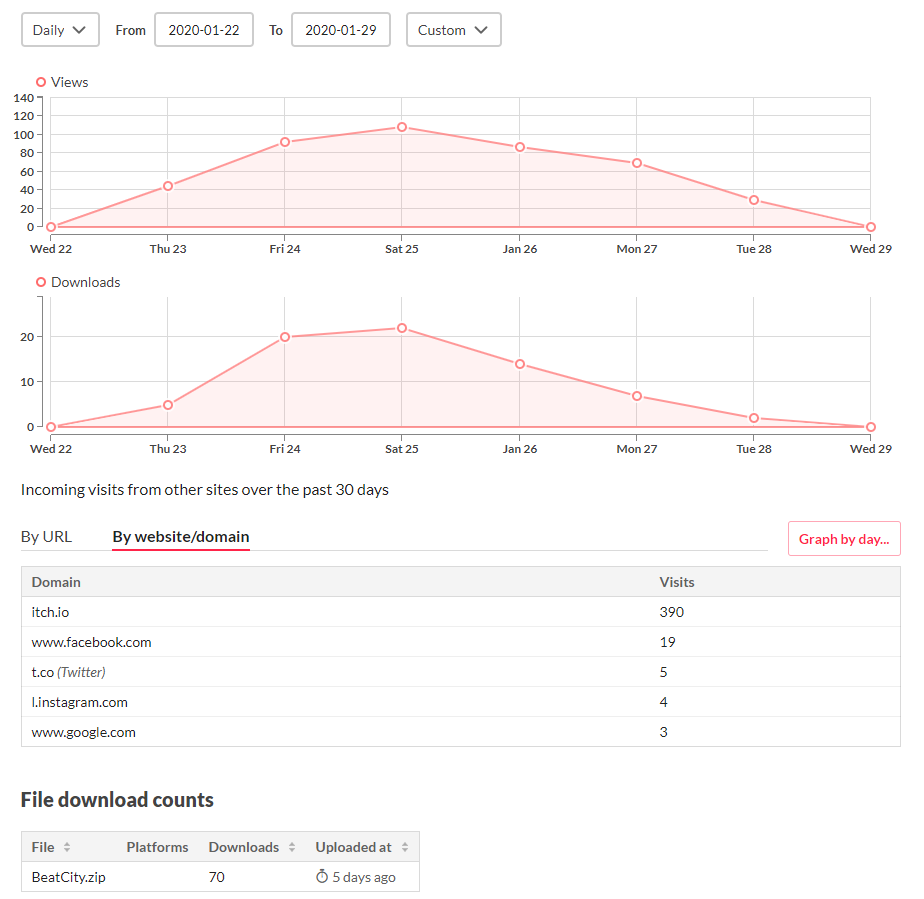Click the To date field 2020-01-29
Image resolution: width=924 pixels, height=899 pixels.
[x=340, y=30]
